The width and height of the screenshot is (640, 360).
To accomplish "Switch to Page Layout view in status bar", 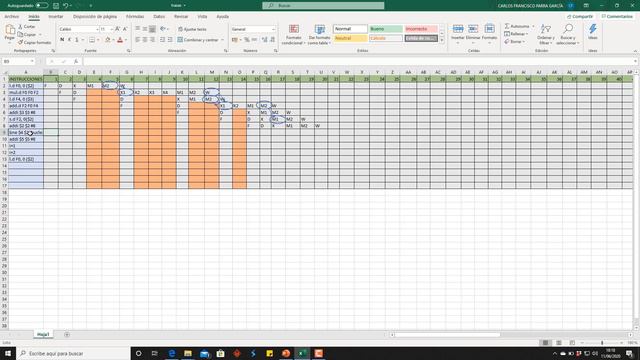I will pos(559,343).
